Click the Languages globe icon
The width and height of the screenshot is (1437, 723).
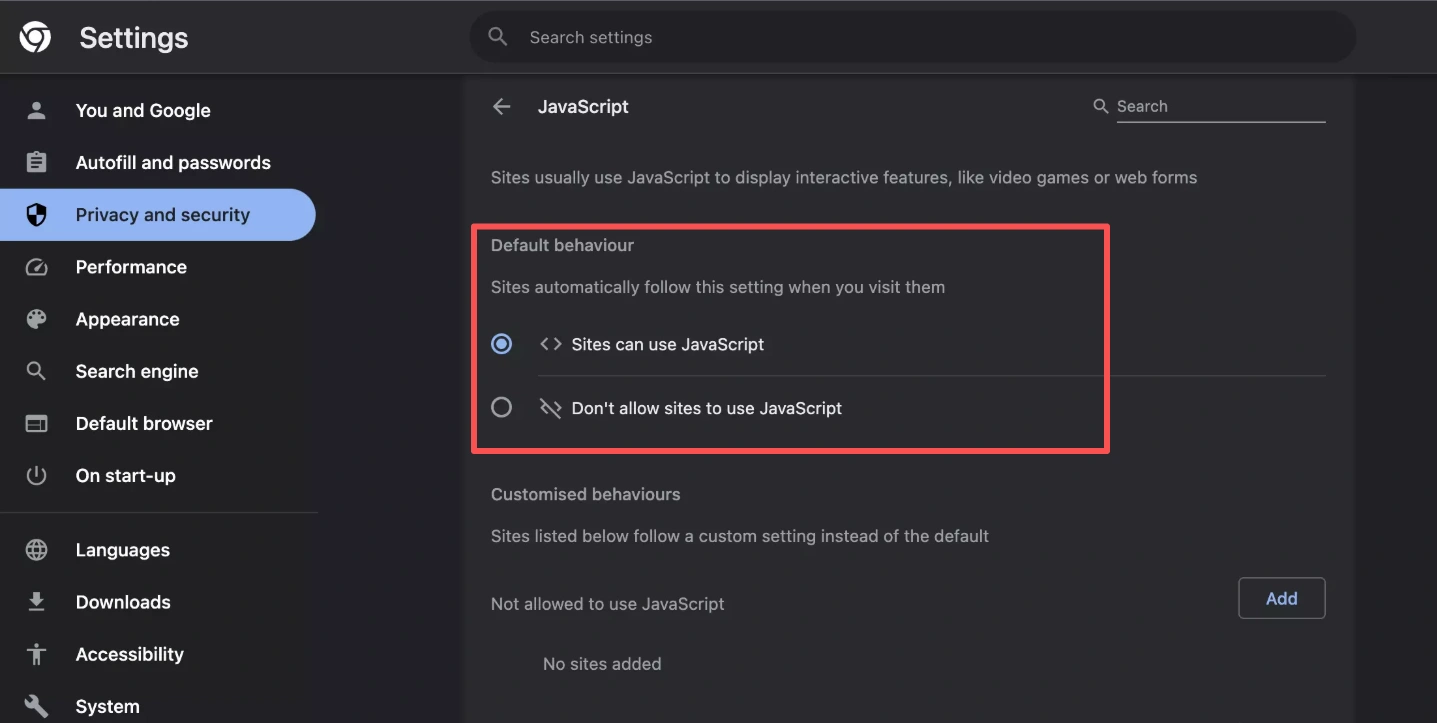point(36,550)
